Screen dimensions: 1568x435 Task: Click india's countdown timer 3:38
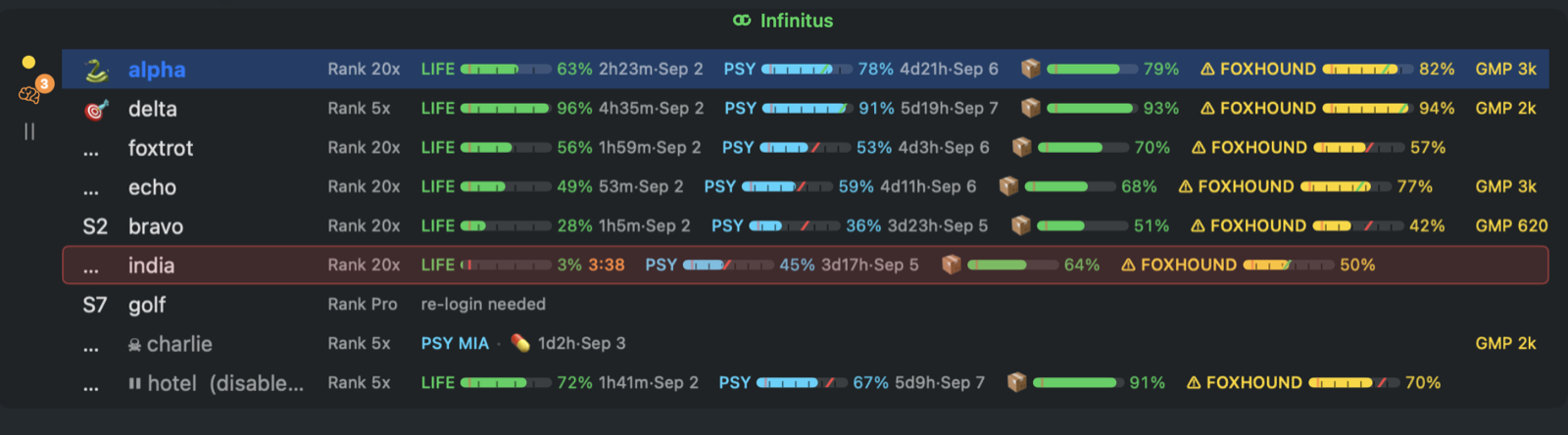[607, 265]
